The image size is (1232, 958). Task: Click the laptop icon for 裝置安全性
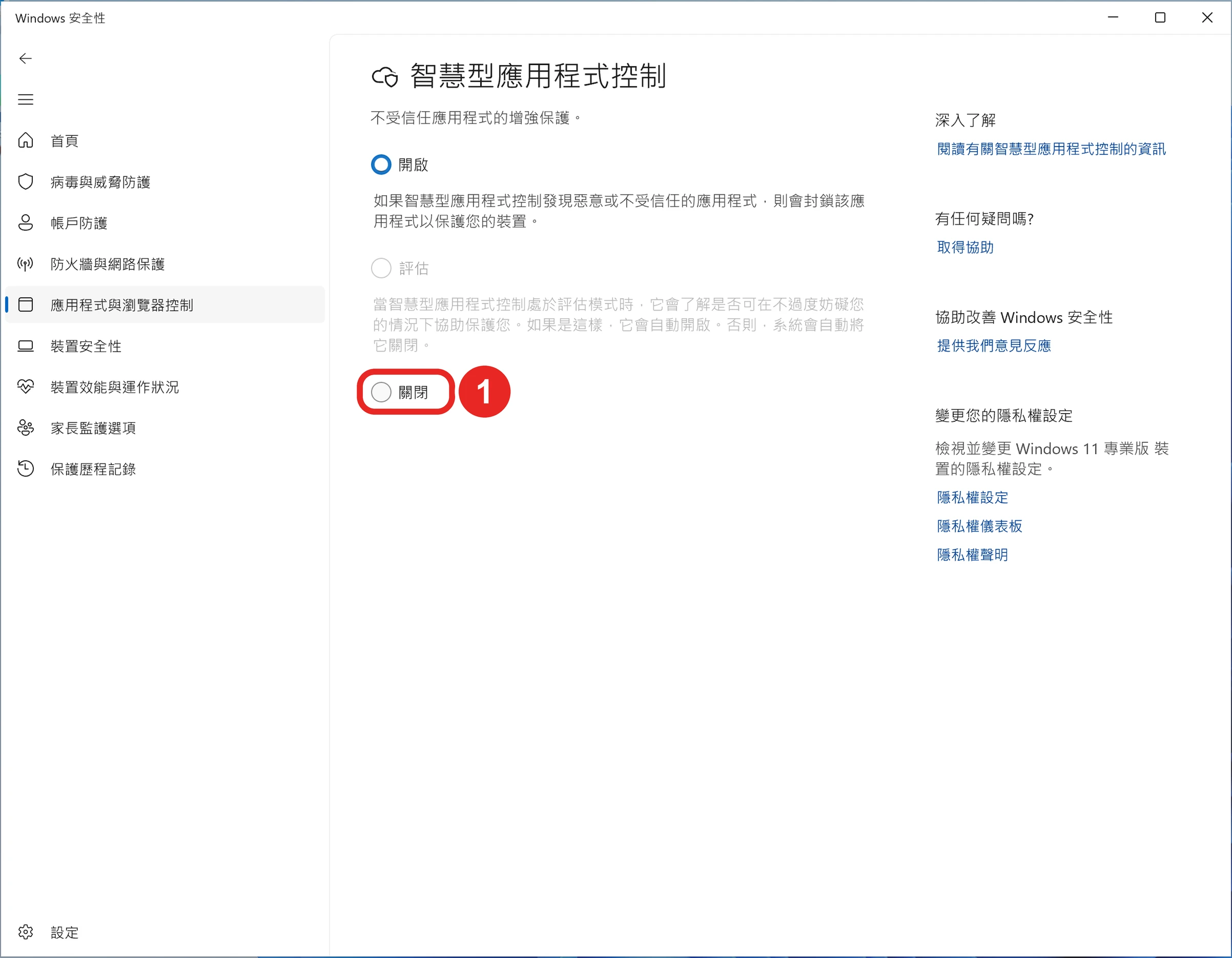(26, 346)
